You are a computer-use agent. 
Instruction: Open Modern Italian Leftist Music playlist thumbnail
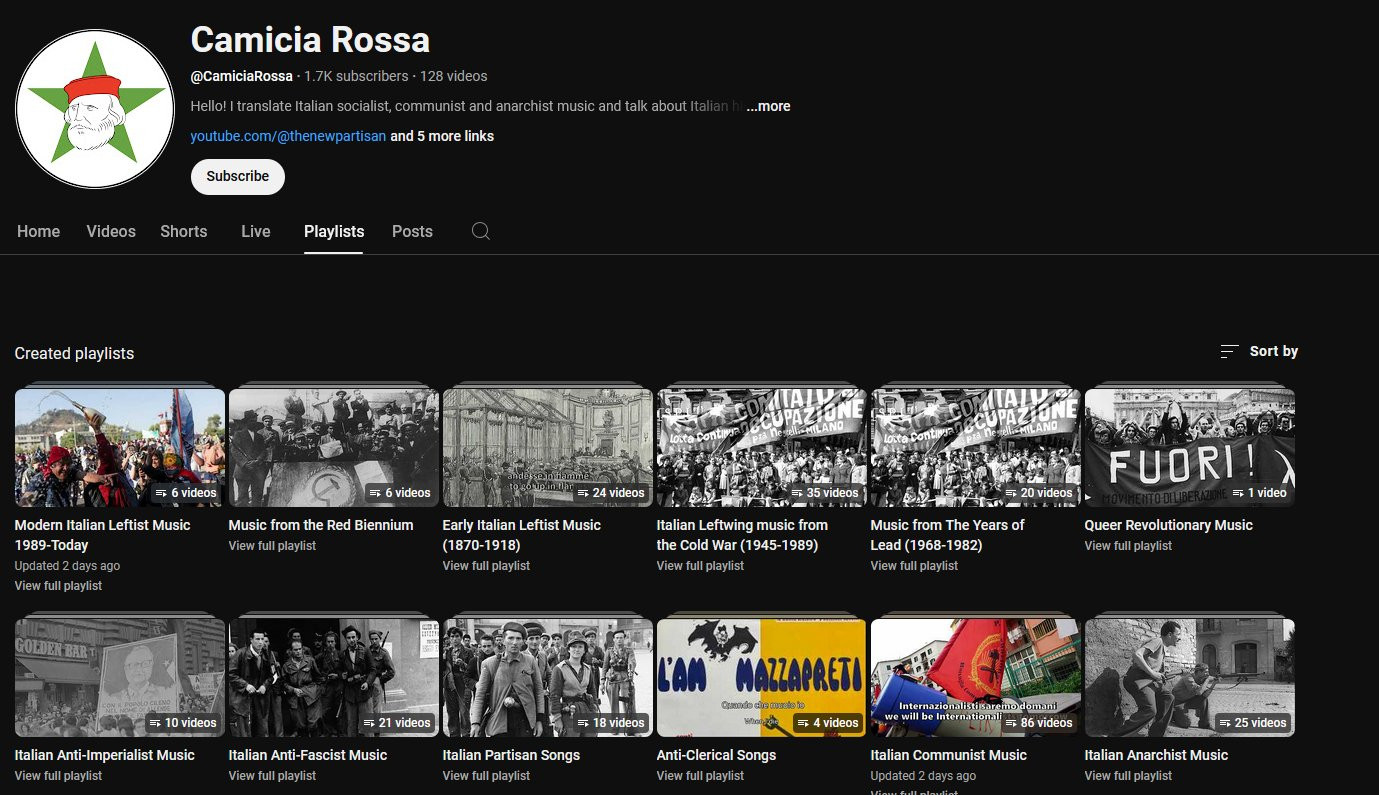(120, 447)
